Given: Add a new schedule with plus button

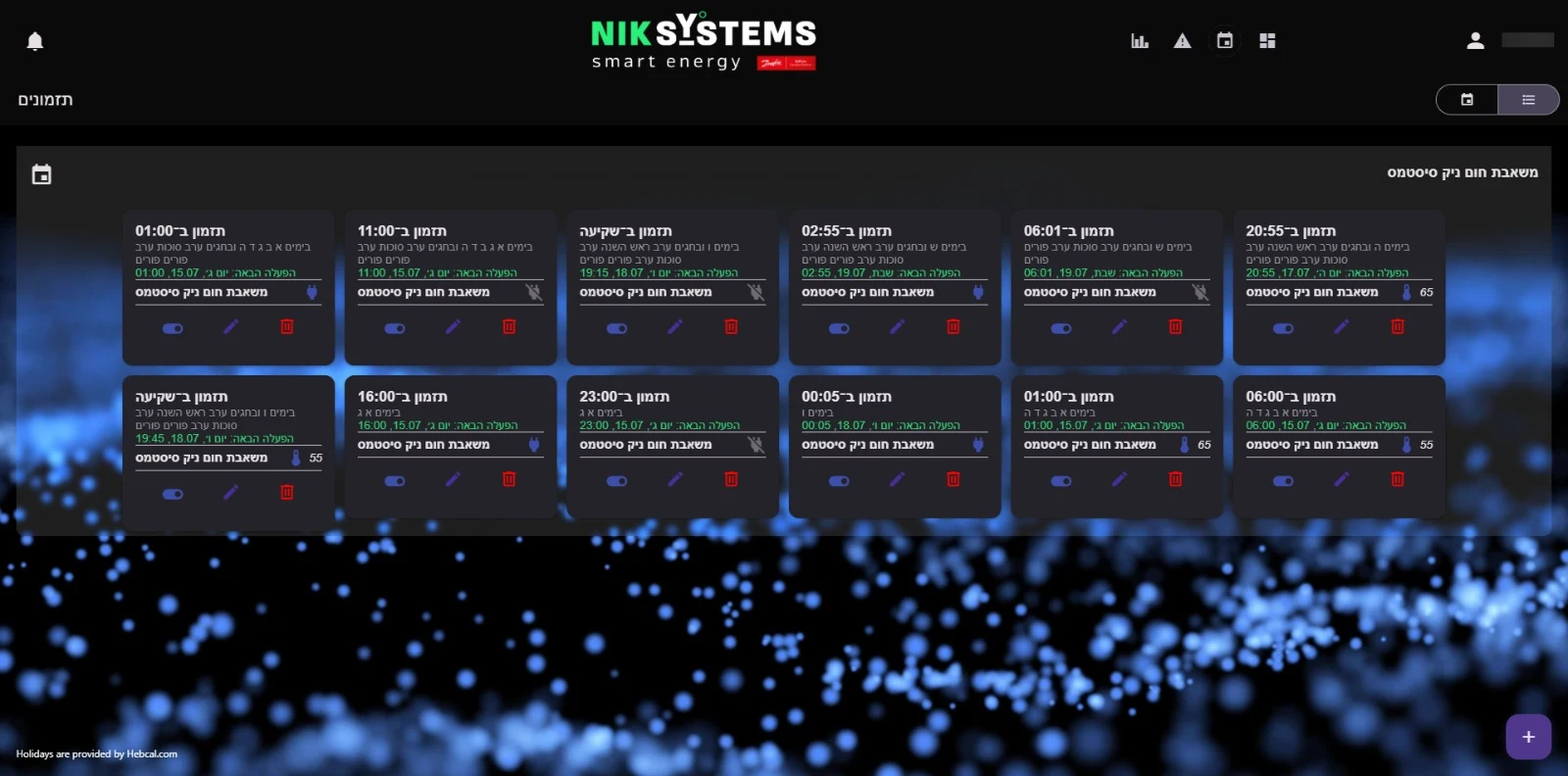Looking at the screenshot, I should [1528, 737].
